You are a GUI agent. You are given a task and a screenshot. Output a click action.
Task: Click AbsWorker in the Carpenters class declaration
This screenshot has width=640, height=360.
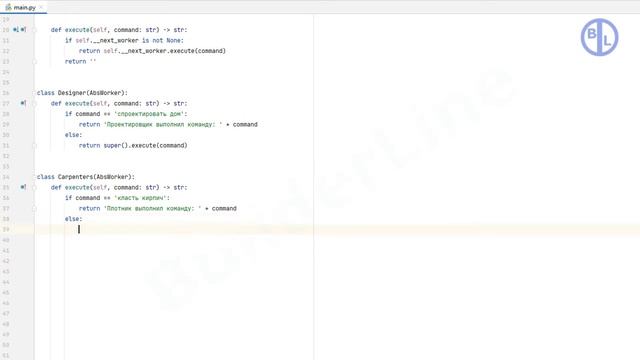[113, 177]
